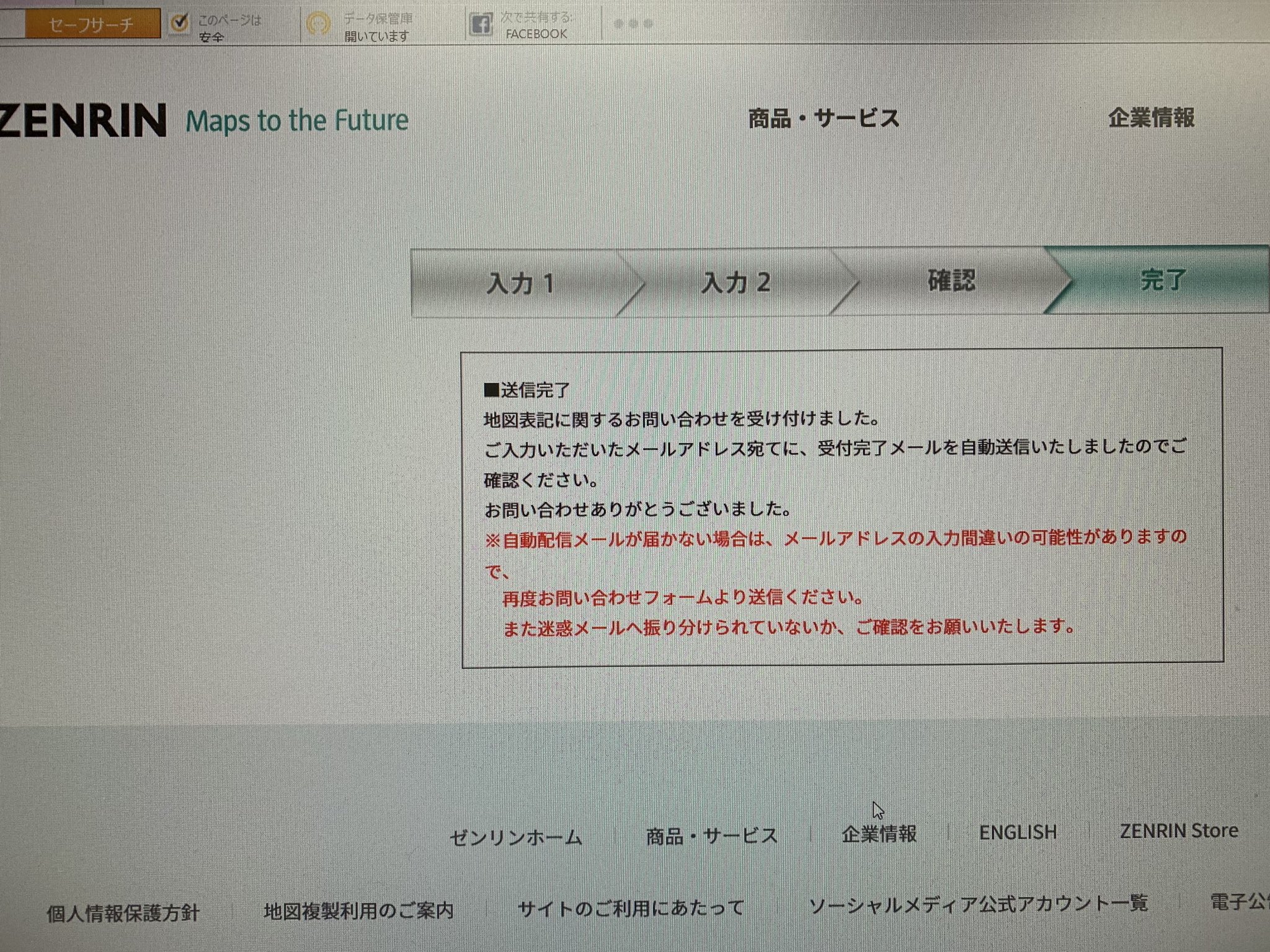1270x952 pixels.
Task: Expand the three-dots toolbar overflow
Action: [x=633, y=24]
